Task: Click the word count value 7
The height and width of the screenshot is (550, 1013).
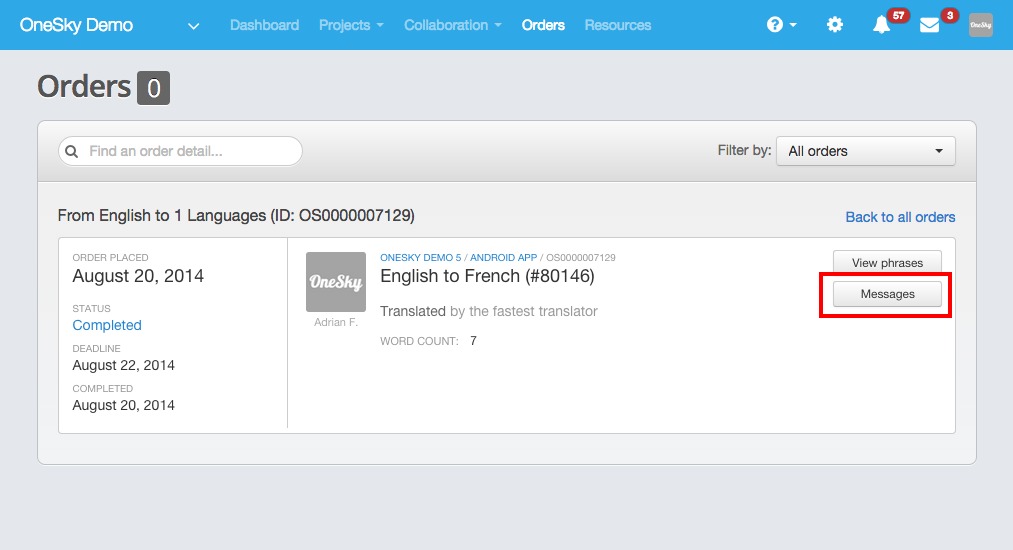Action: 474,341
